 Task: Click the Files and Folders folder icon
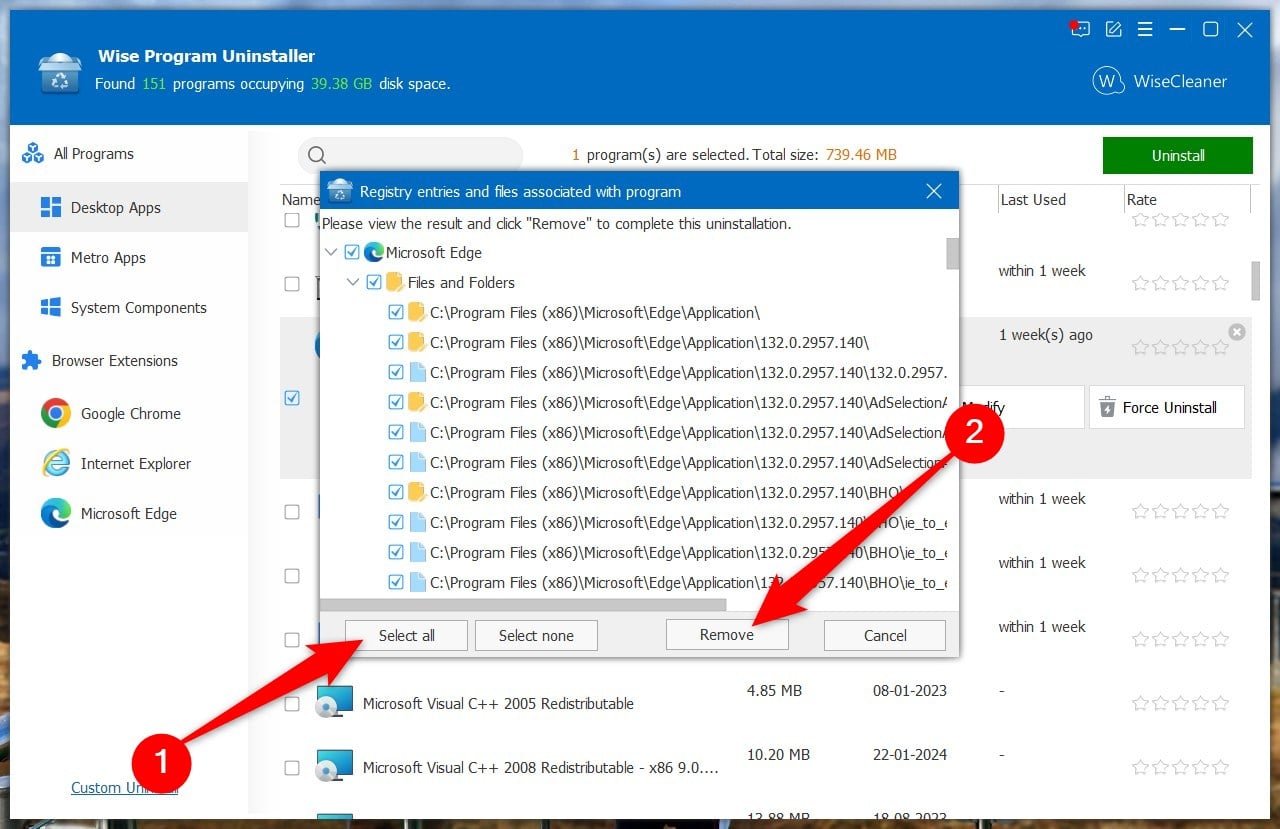(x=395, y=282)
